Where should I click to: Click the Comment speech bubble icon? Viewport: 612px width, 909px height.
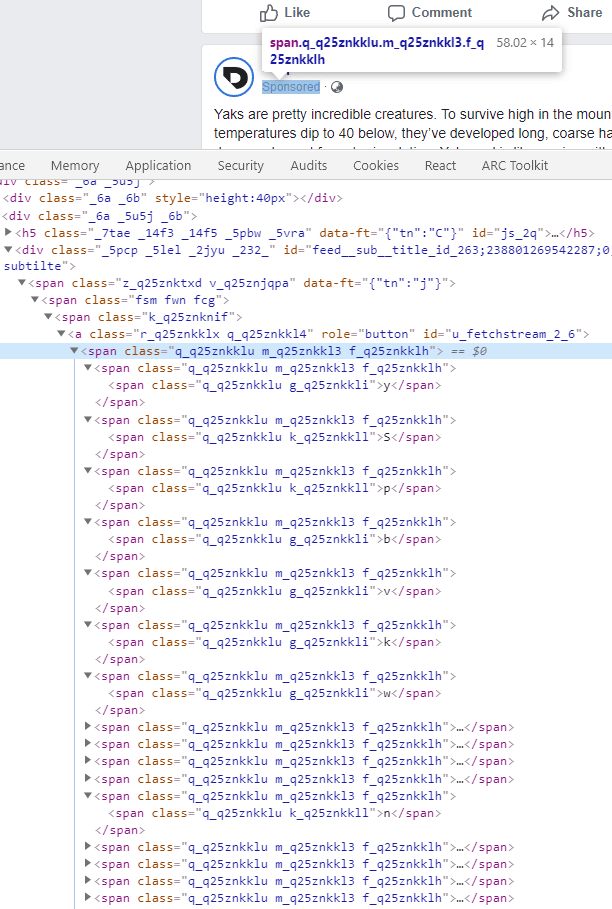coord(396,13)
